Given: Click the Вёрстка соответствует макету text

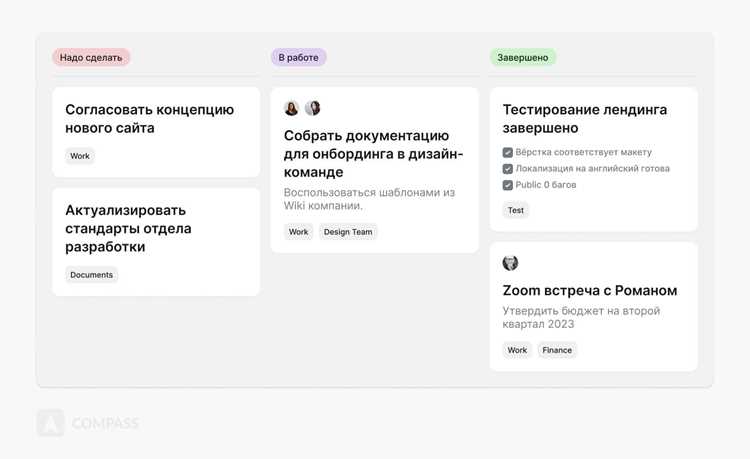Looking at the screenshot, I should pyautogui.click(x=584, y=153).
